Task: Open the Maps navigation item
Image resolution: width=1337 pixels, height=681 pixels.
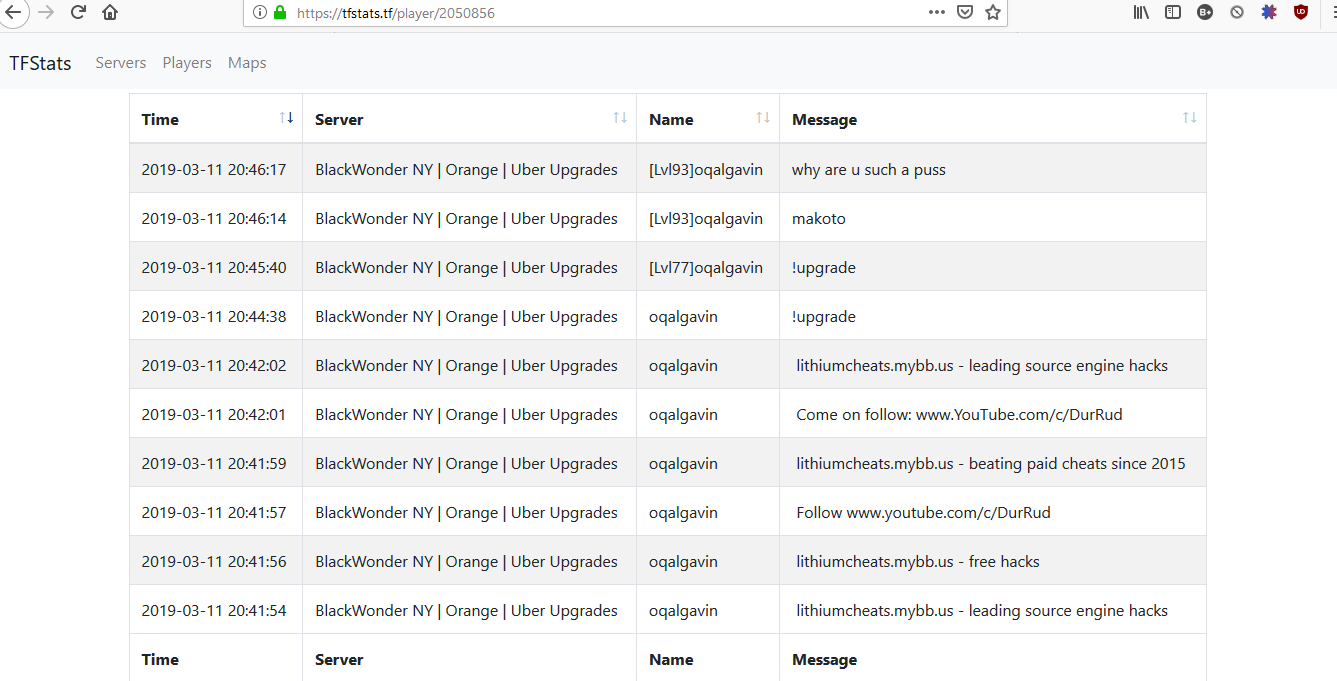Action: click(247, 63)
